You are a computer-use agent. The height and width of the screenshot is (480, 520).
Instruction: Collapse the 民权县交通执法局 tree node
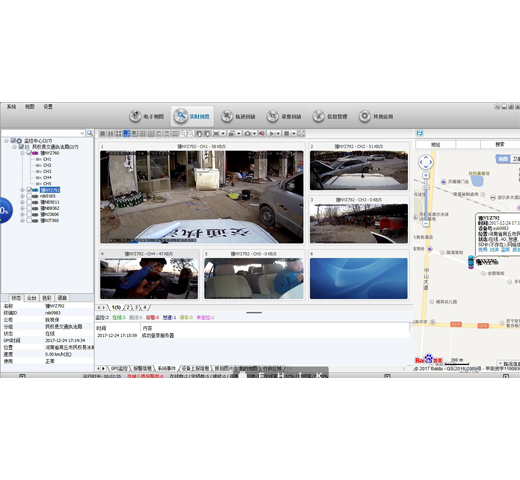[x=14, y=147]
